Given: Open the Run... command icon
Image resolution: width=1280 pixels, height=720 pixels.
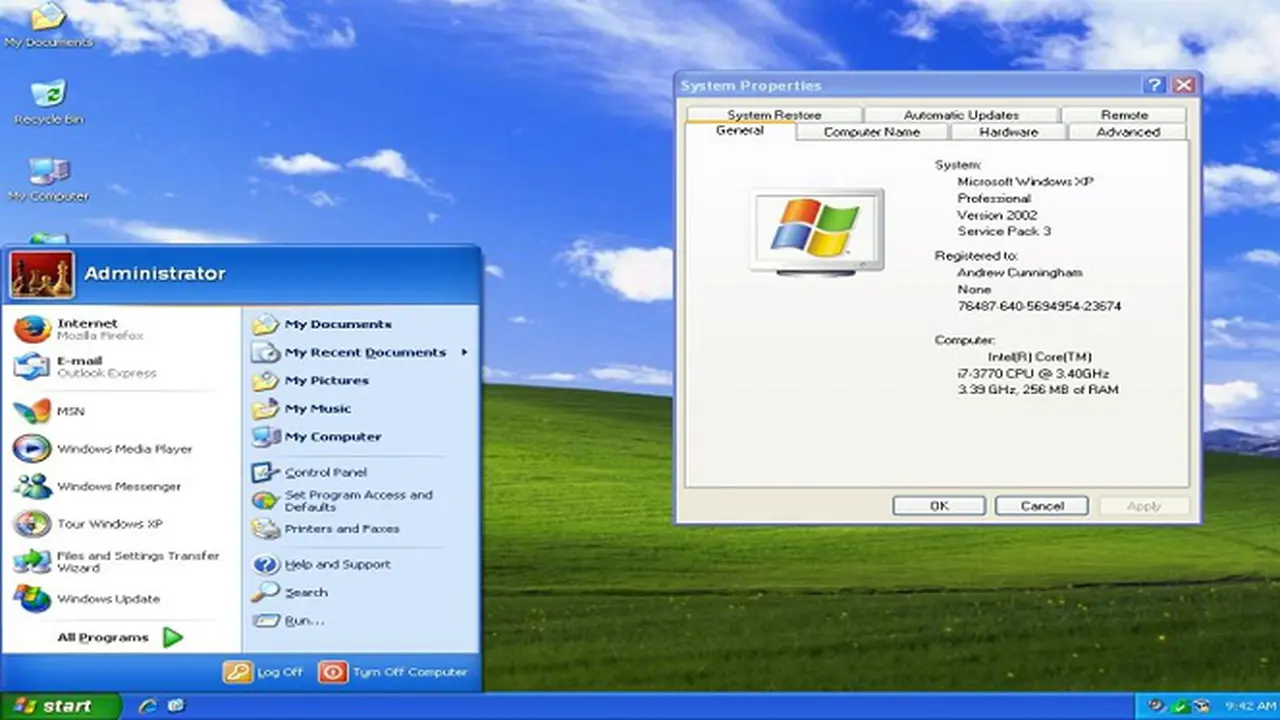Looking at the screenshot, I should pos(265,620).
